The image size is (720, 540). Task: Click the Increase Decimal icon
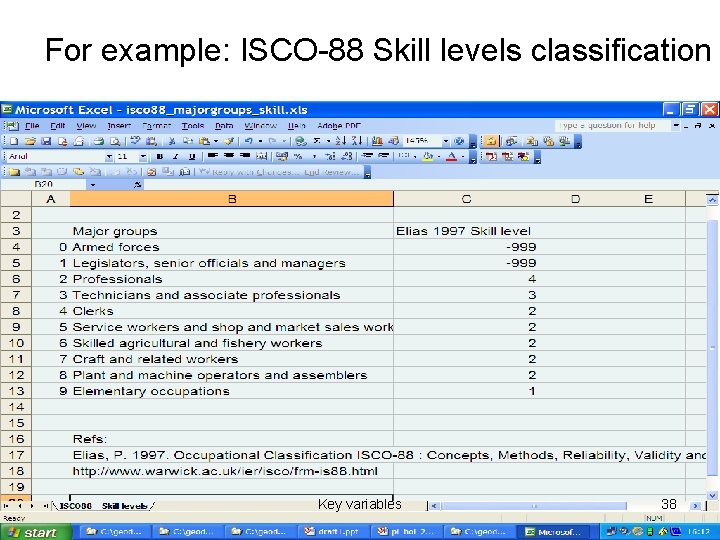330,157
